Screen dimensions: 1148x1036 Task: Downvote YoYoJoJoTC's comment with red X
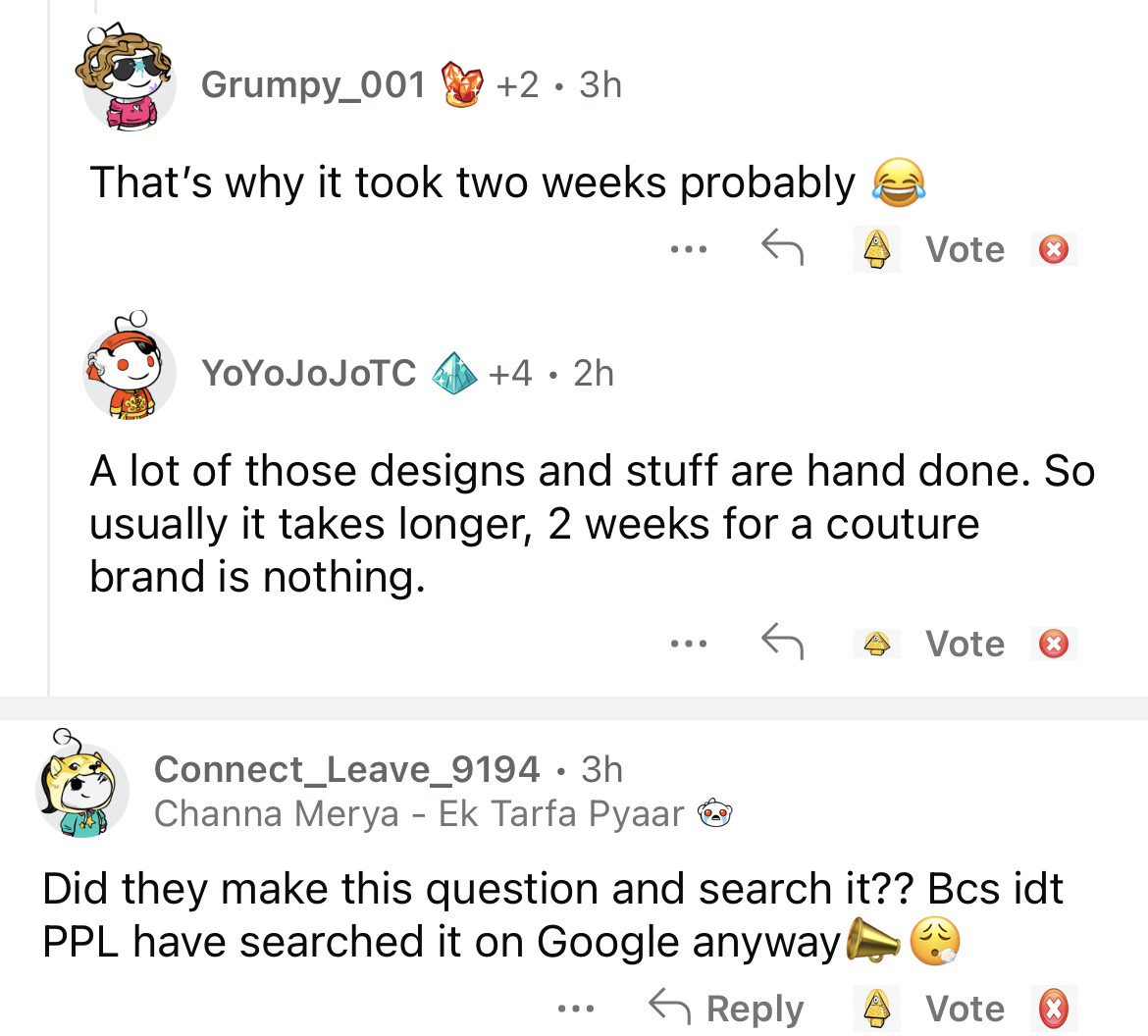pyautogui.click(x=1053, y=645)
